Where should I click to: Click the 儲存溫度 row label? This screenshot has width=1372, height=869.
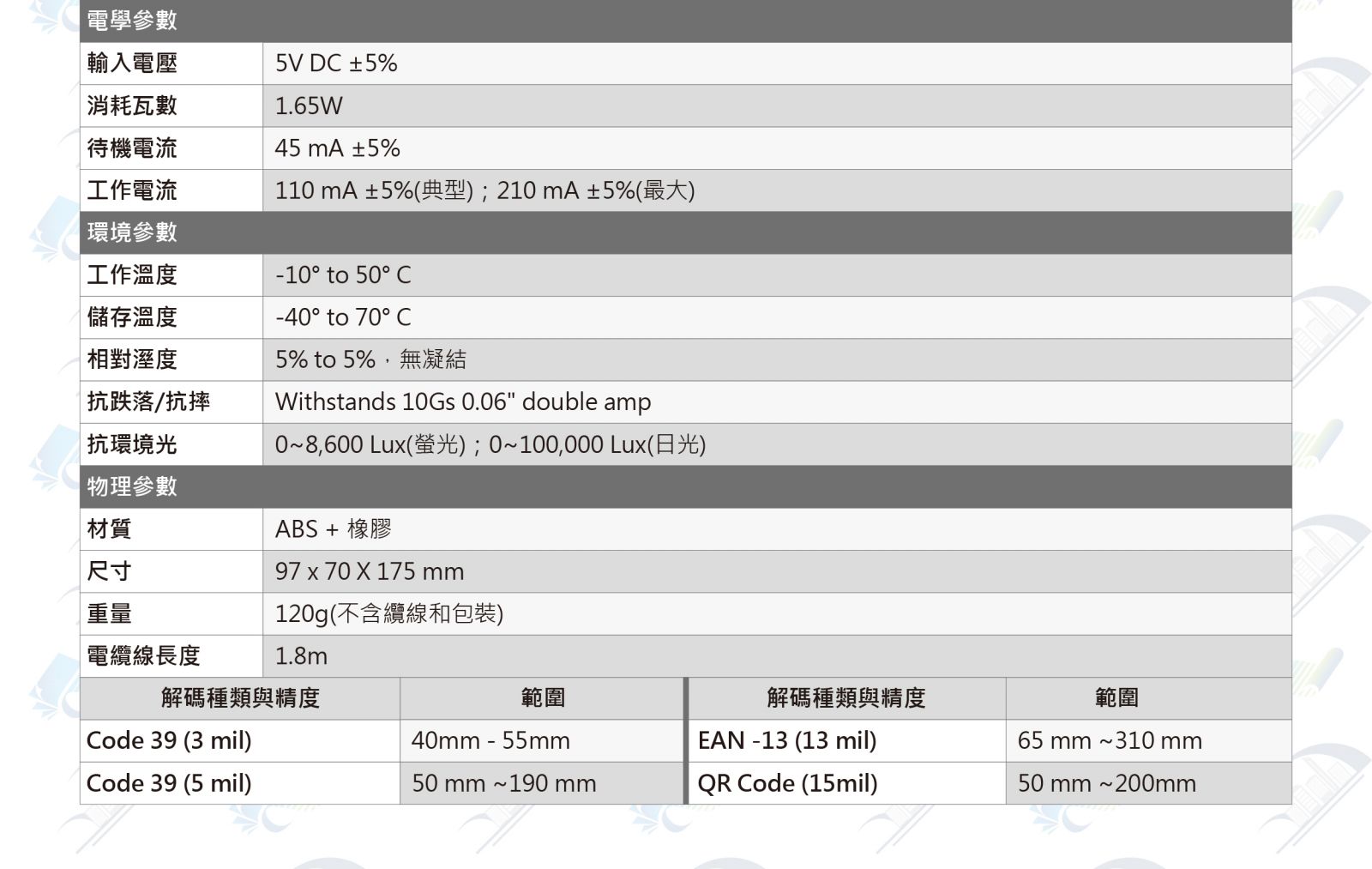[132, 317]
